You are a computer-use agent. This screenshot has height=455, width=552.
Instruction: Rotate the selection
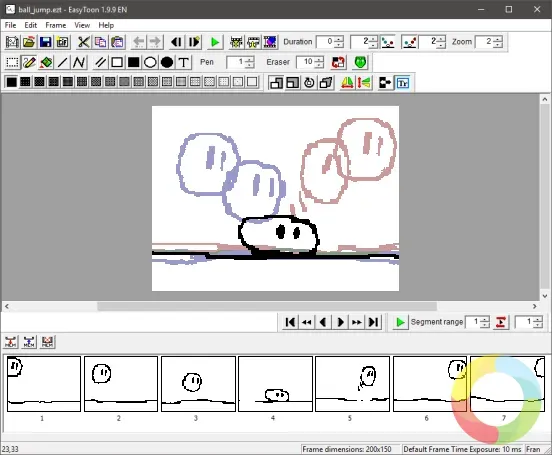309,83
